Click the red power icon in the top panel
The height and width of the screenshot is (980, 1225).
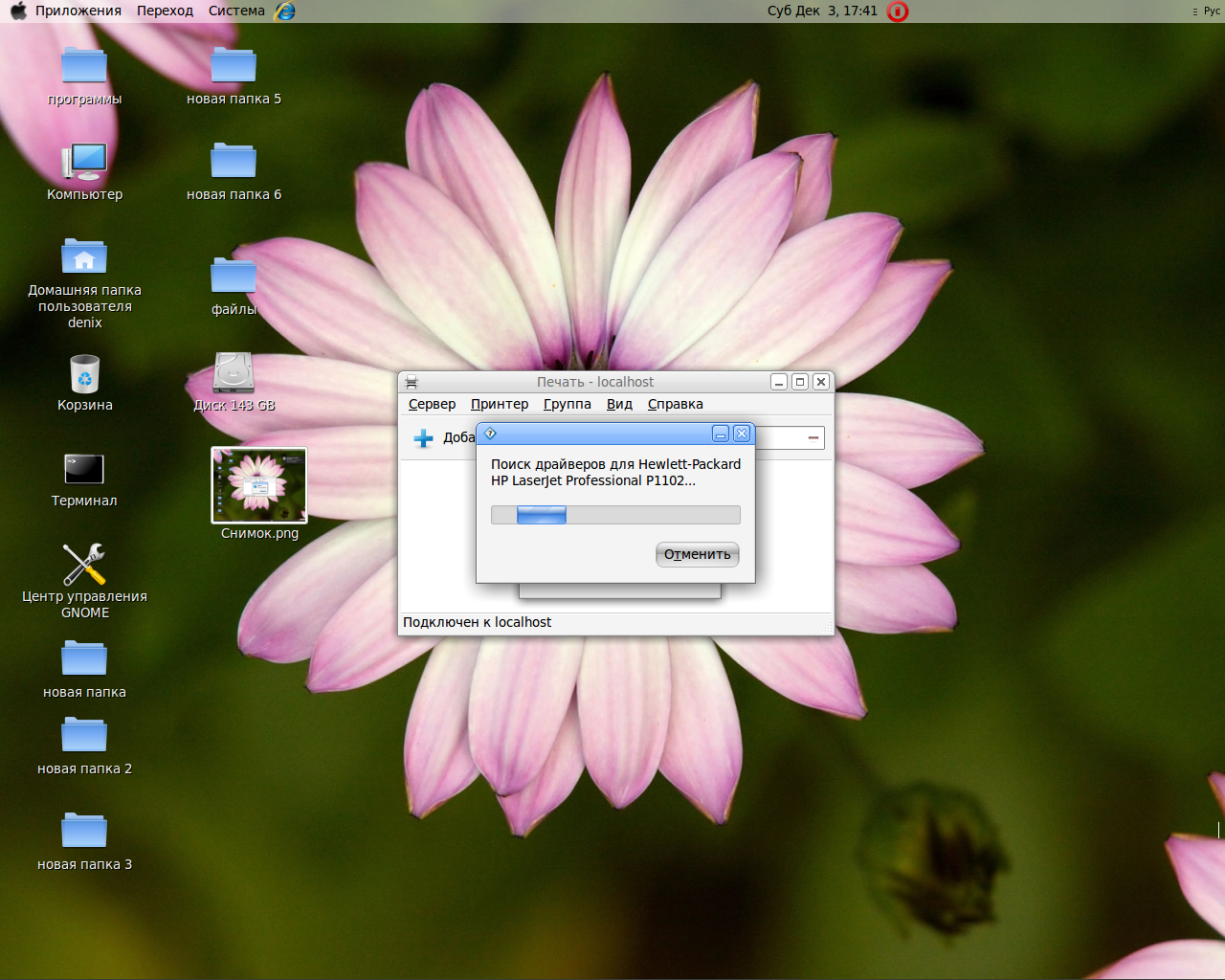(x=898, y=11)
